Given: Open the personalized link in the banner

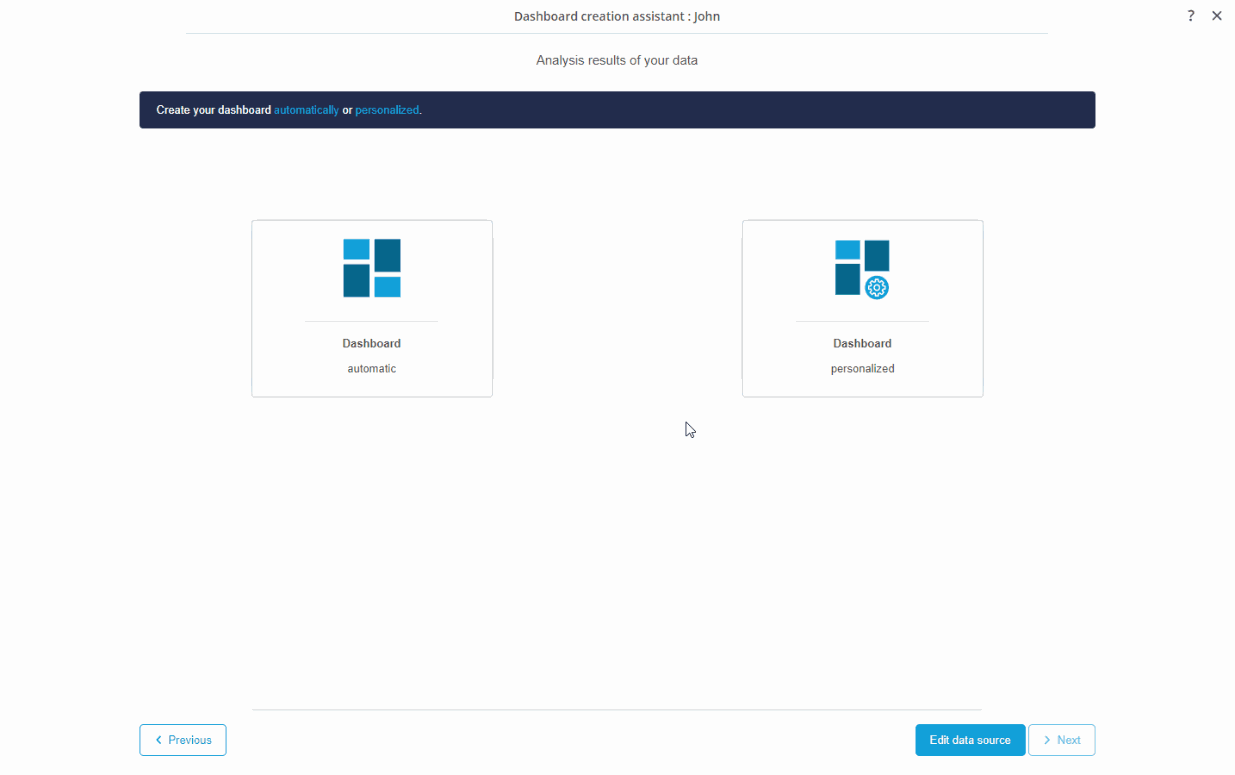Looking at the screenshot, I should click(x=387, y=110).
